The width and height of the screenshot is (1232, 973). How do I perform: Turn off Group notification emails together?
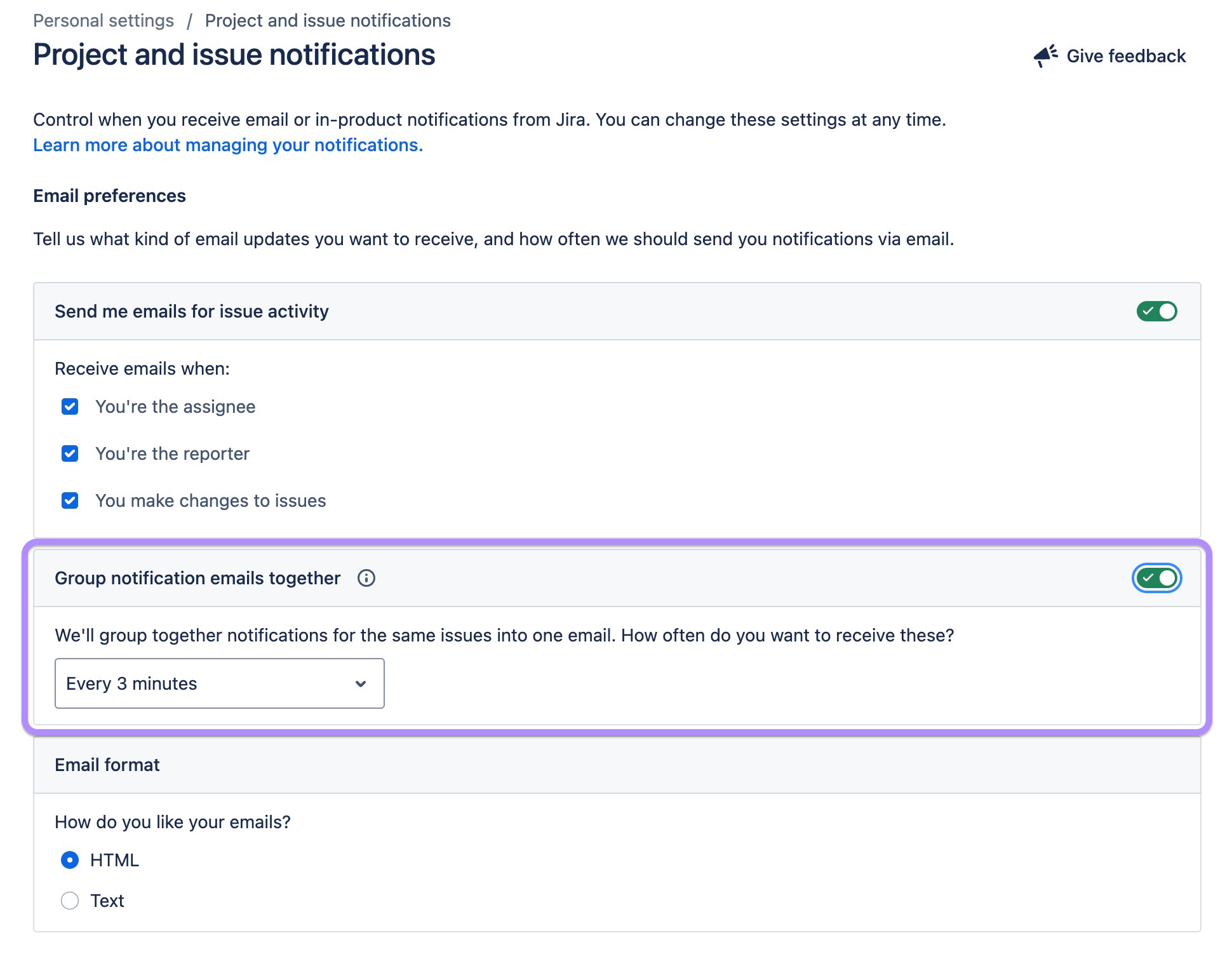tap(1156, 578)
